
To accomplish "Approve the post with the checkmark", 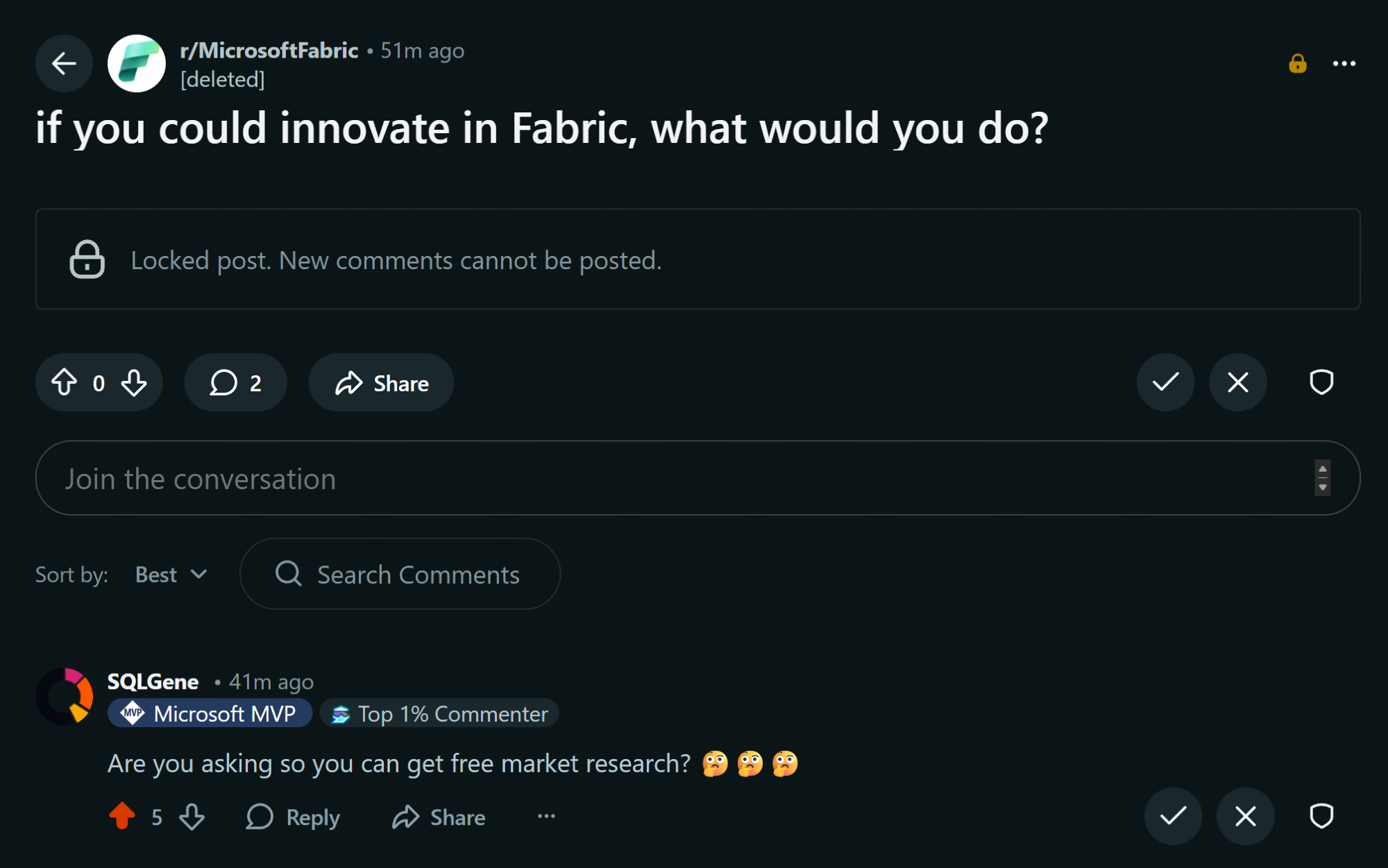I will (x=1165, y=382).
